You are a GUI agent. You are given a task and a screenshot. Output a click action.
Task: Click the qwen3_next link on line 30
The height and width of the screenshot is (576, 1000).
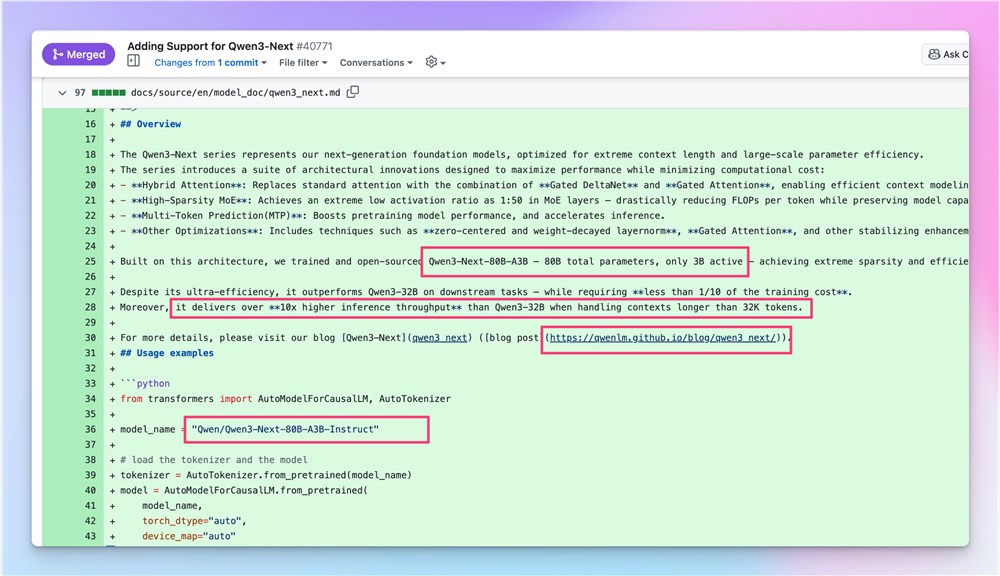[x=439, y=337]
